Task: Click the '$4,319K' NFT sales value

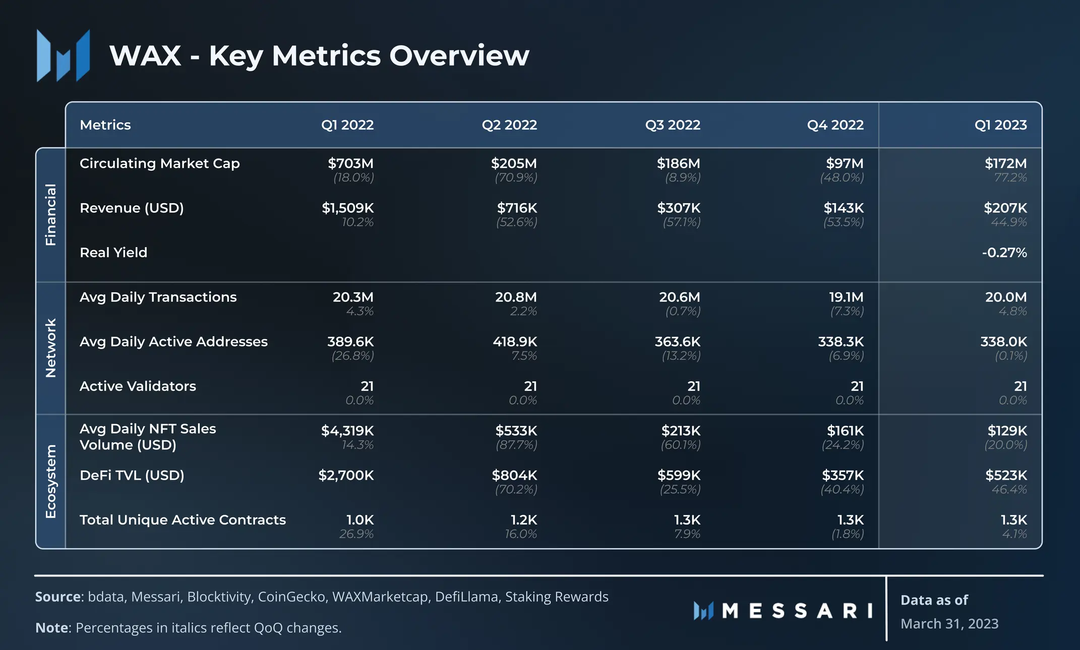Action: (347, 431)
